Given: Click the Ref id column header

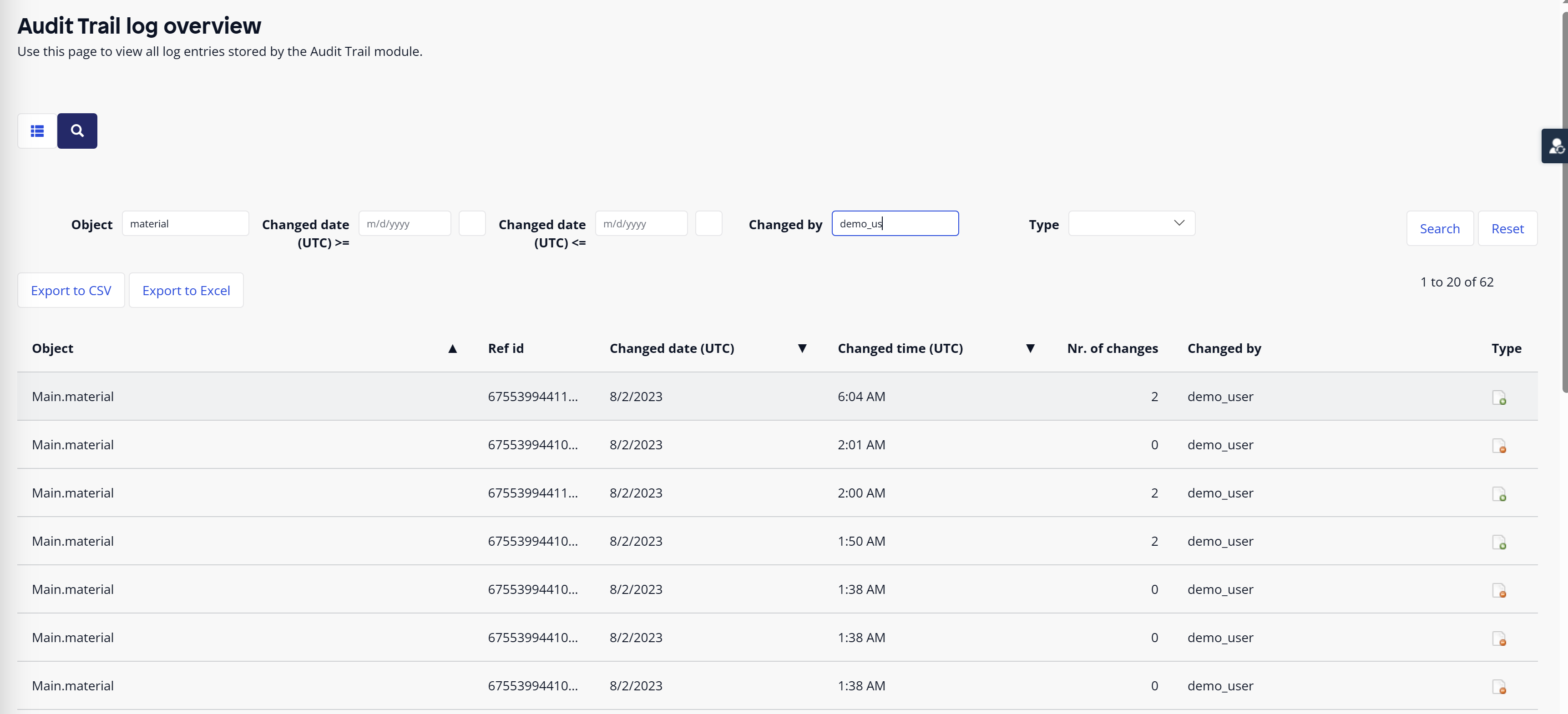Looking at the screenshot, I should [x=506, y=348].
